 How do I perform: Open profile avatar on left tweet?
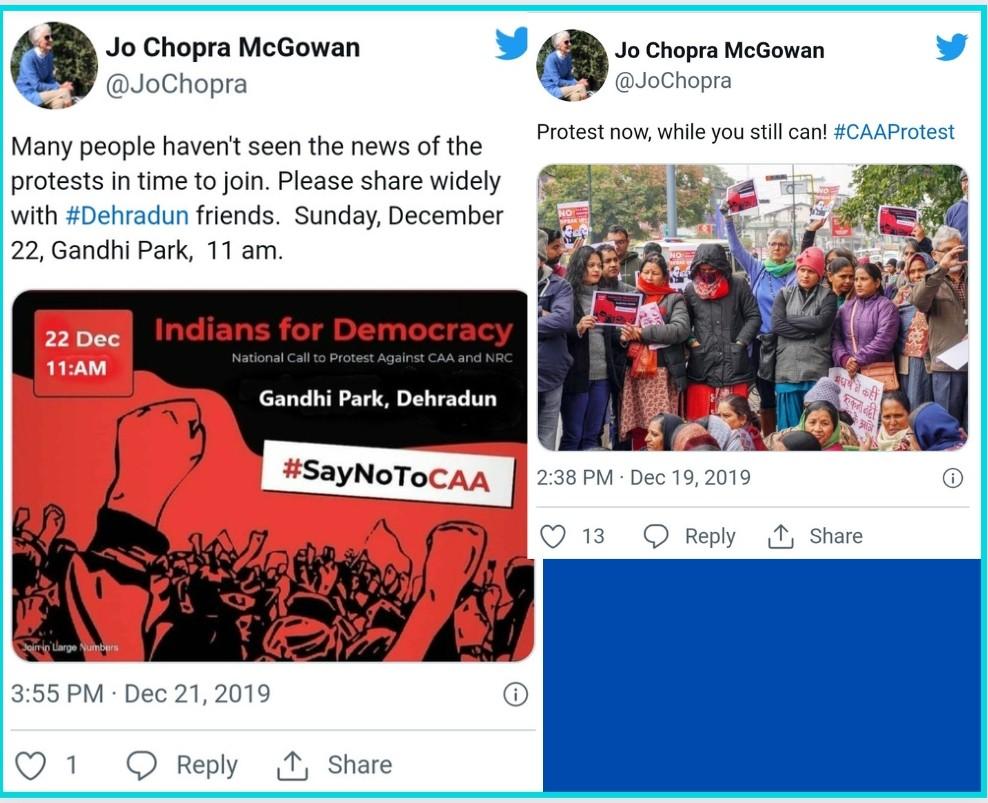[x=54, y=66]
